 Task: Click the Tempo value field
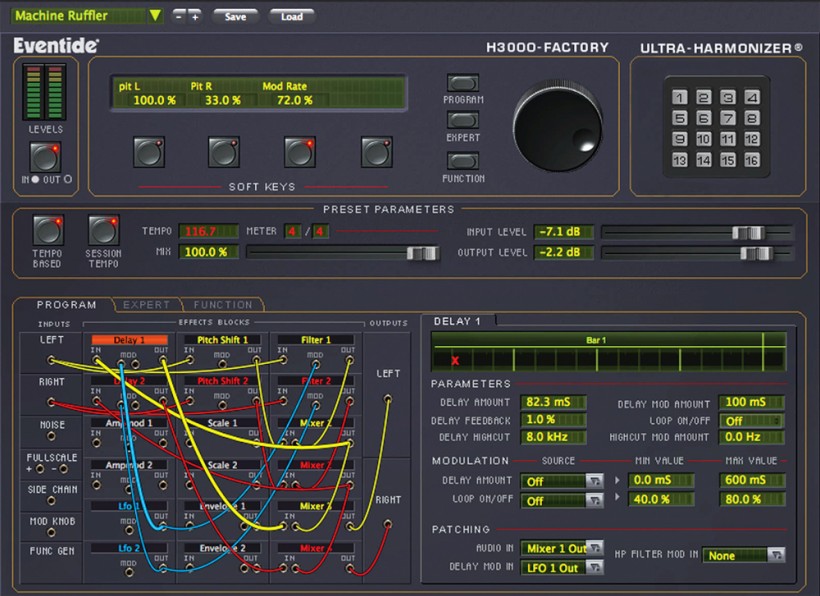(207, 231)
